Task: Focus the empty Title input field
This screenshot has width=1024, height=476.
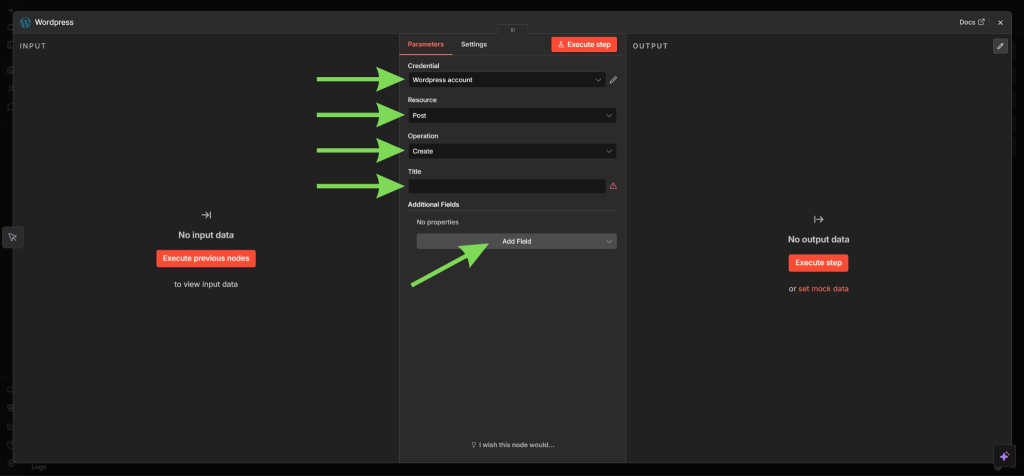Action: 506,186
